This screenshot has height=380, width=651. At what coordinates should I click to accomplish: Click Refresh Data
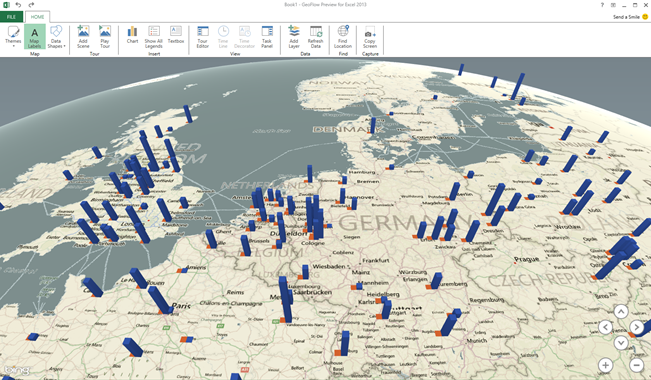(x=316, y=37)
